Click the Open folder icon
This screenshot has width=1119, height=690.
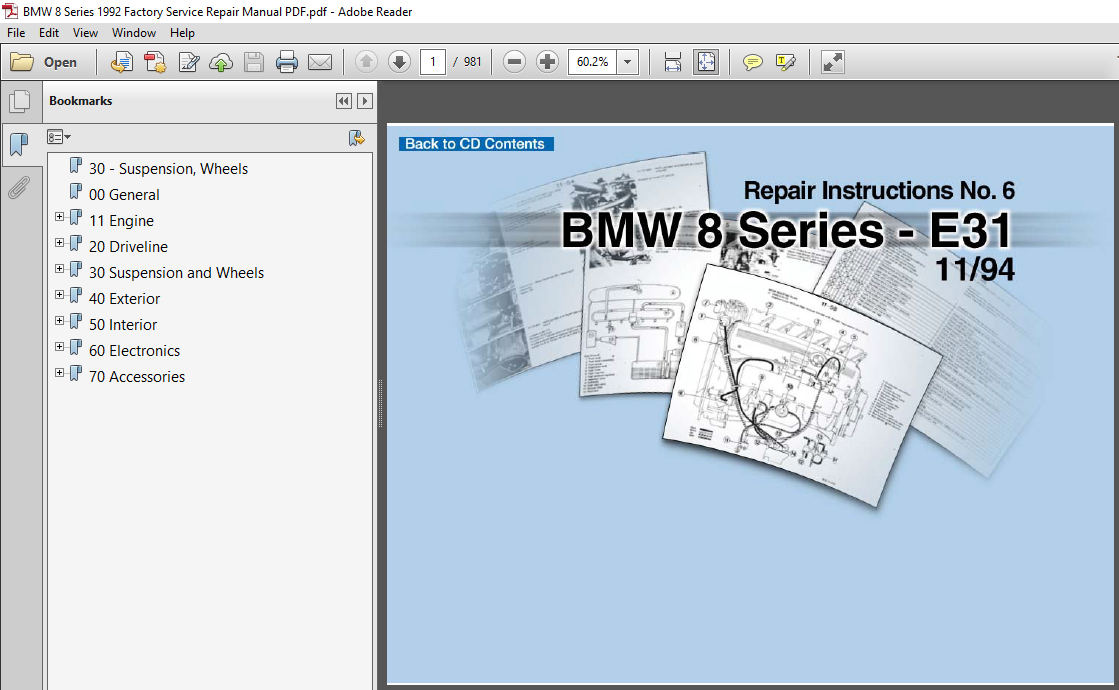(21, 62)
